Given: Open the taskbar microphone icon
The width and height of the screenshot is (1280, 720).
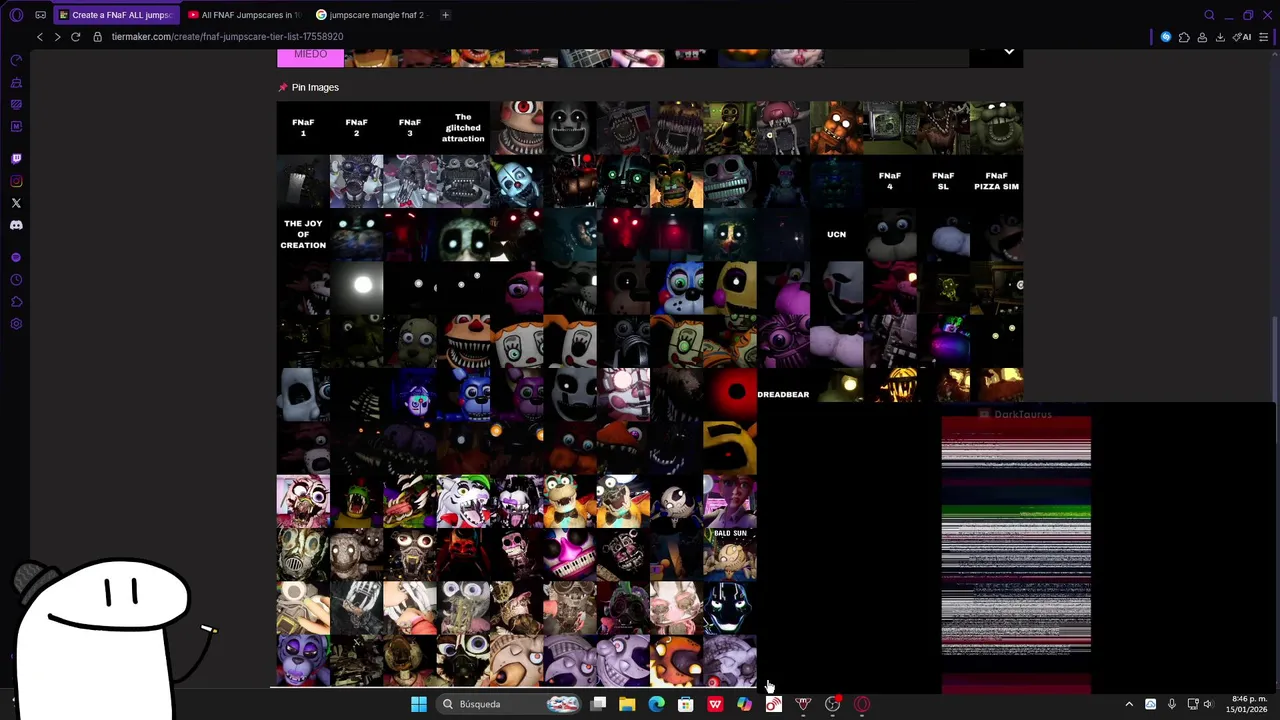Looking at the screenshot, I should [x=1171, y=704].
